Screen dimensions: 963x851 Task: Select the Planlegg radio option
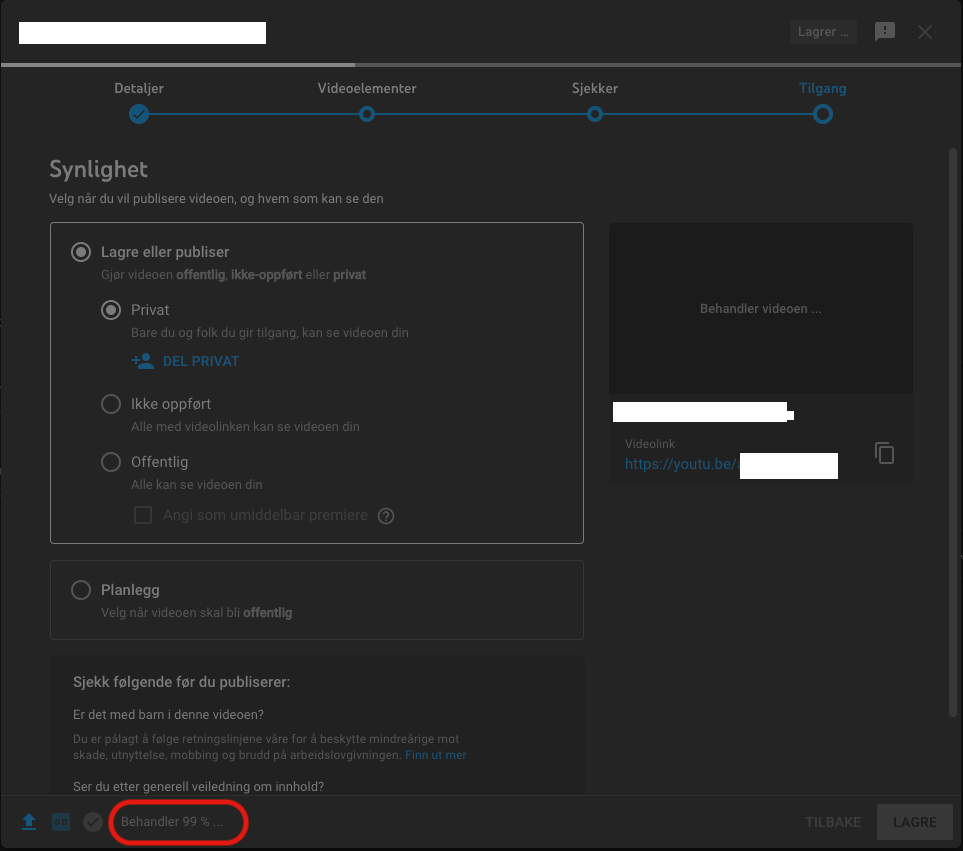point(81,590)
